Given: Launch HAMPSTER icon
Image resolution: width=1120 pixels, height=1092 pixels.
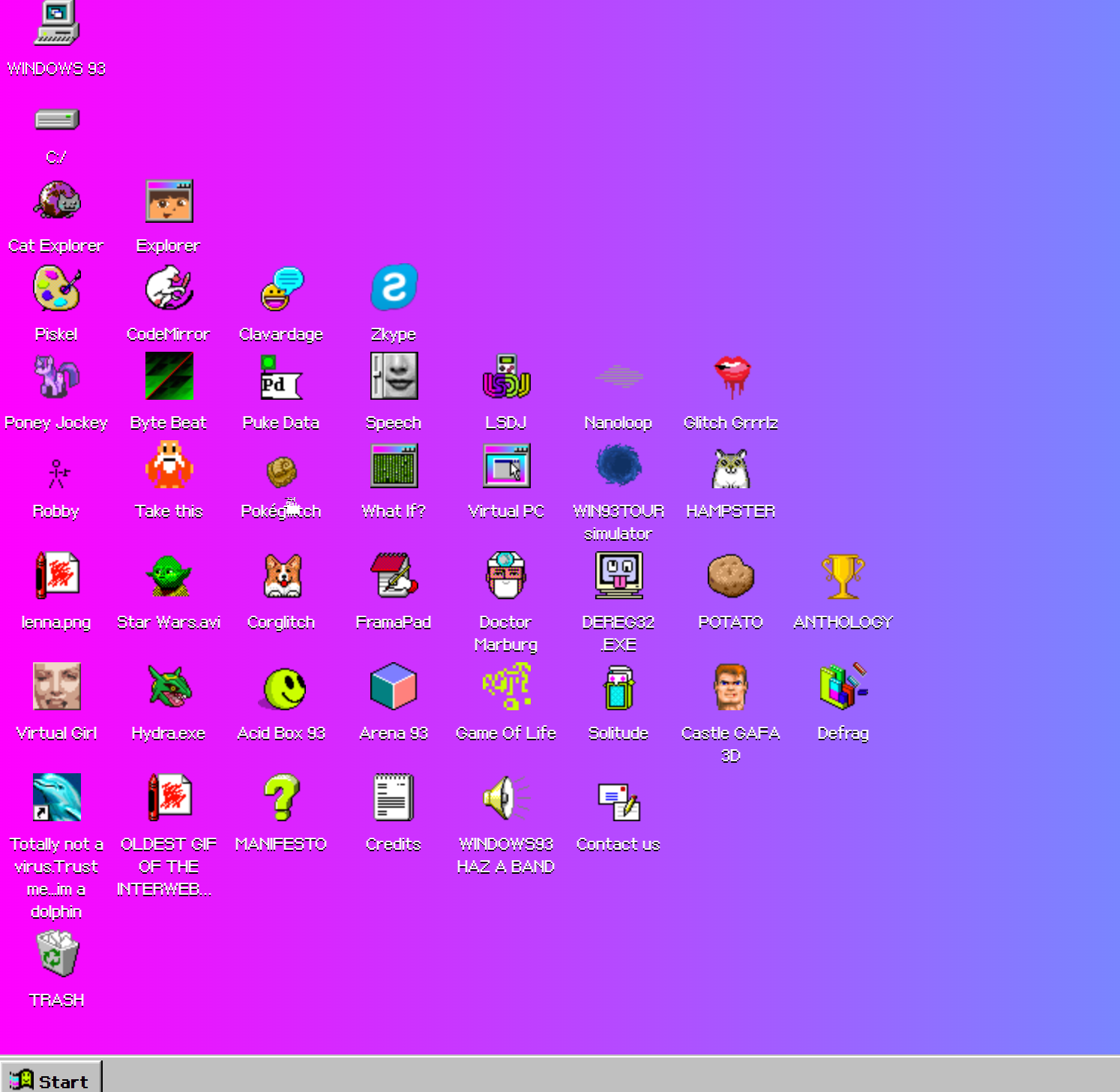Looking at the screenshot, I should point(731,468).
